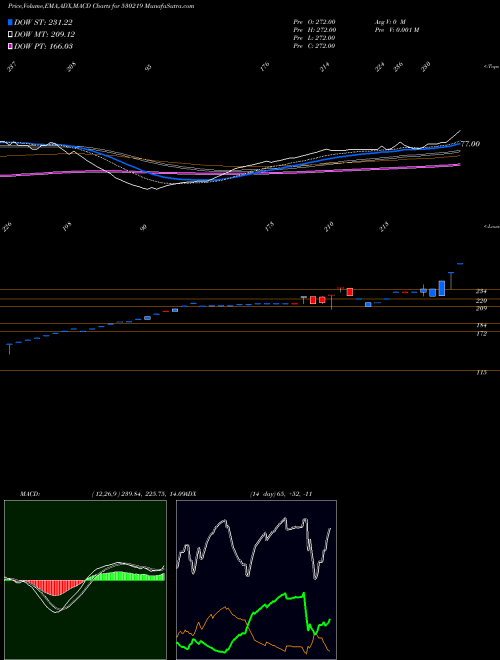Click the 77.00 label on the EMA chart
500x660 pixels.
pos(471,144)
